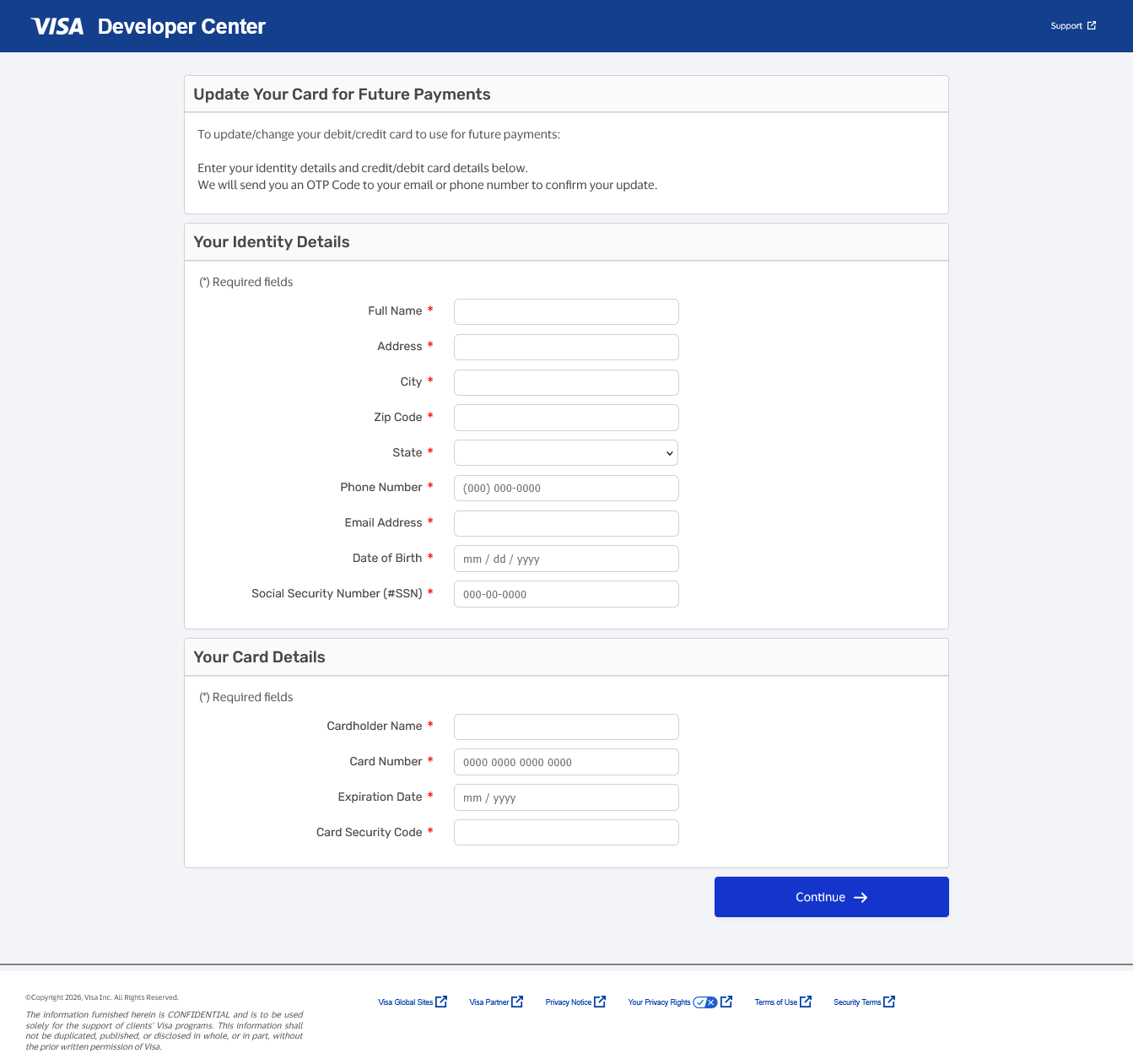
Task: Focus the Full Name field
Action: click(x=566, y=311)
